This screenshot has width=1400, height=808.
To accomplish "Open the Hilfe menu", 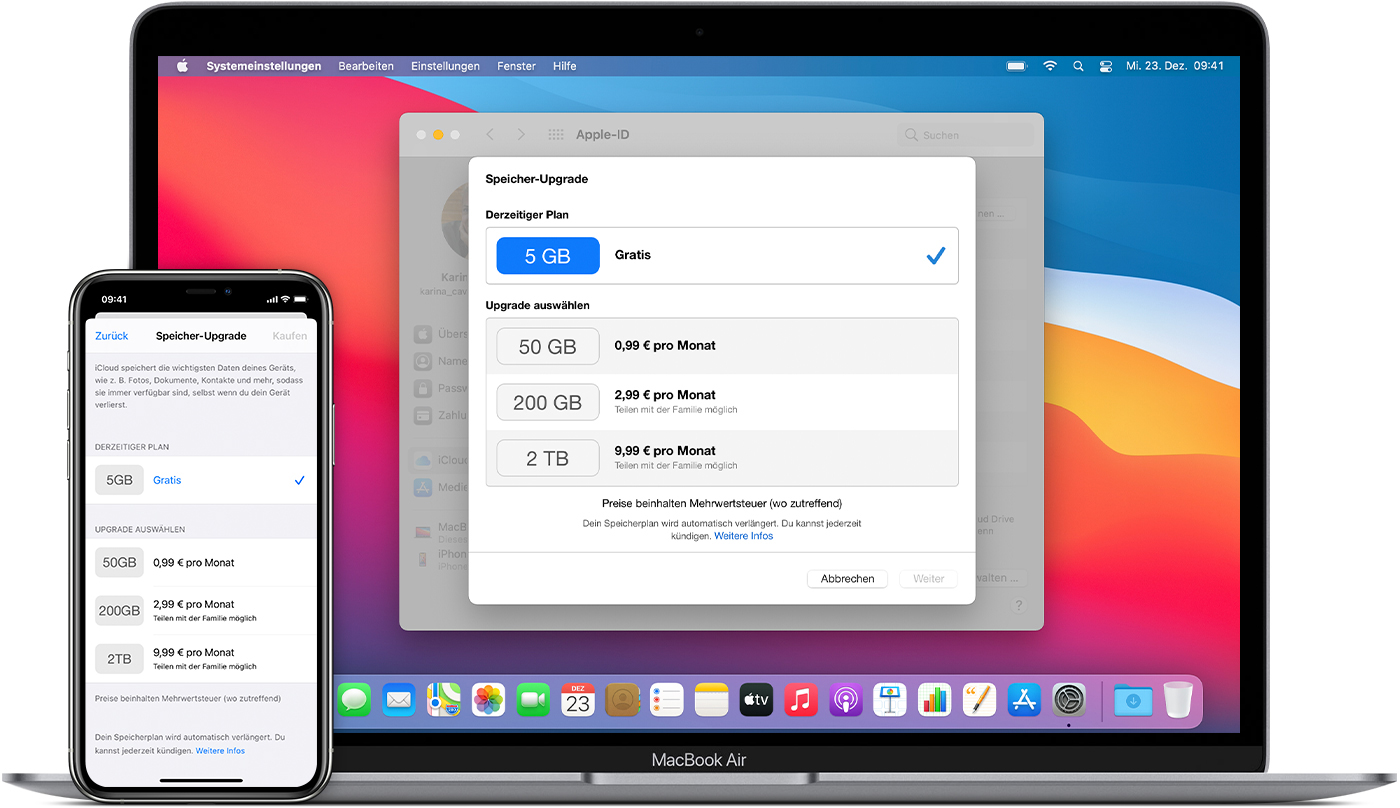I will click(564, 66).
